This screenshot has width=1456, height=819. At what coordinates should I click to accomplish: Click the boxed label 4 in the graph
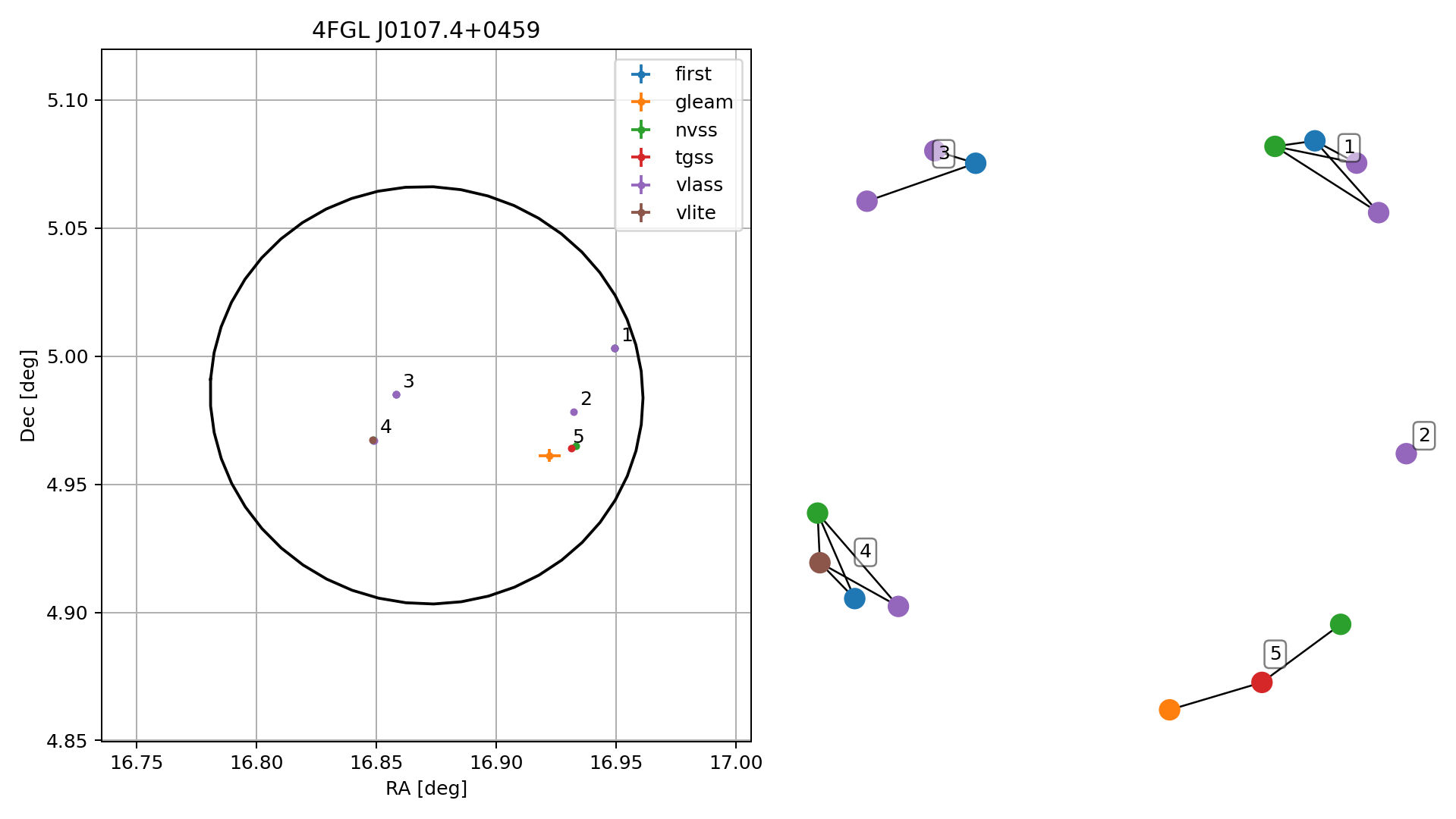click(x=865, y=552)
